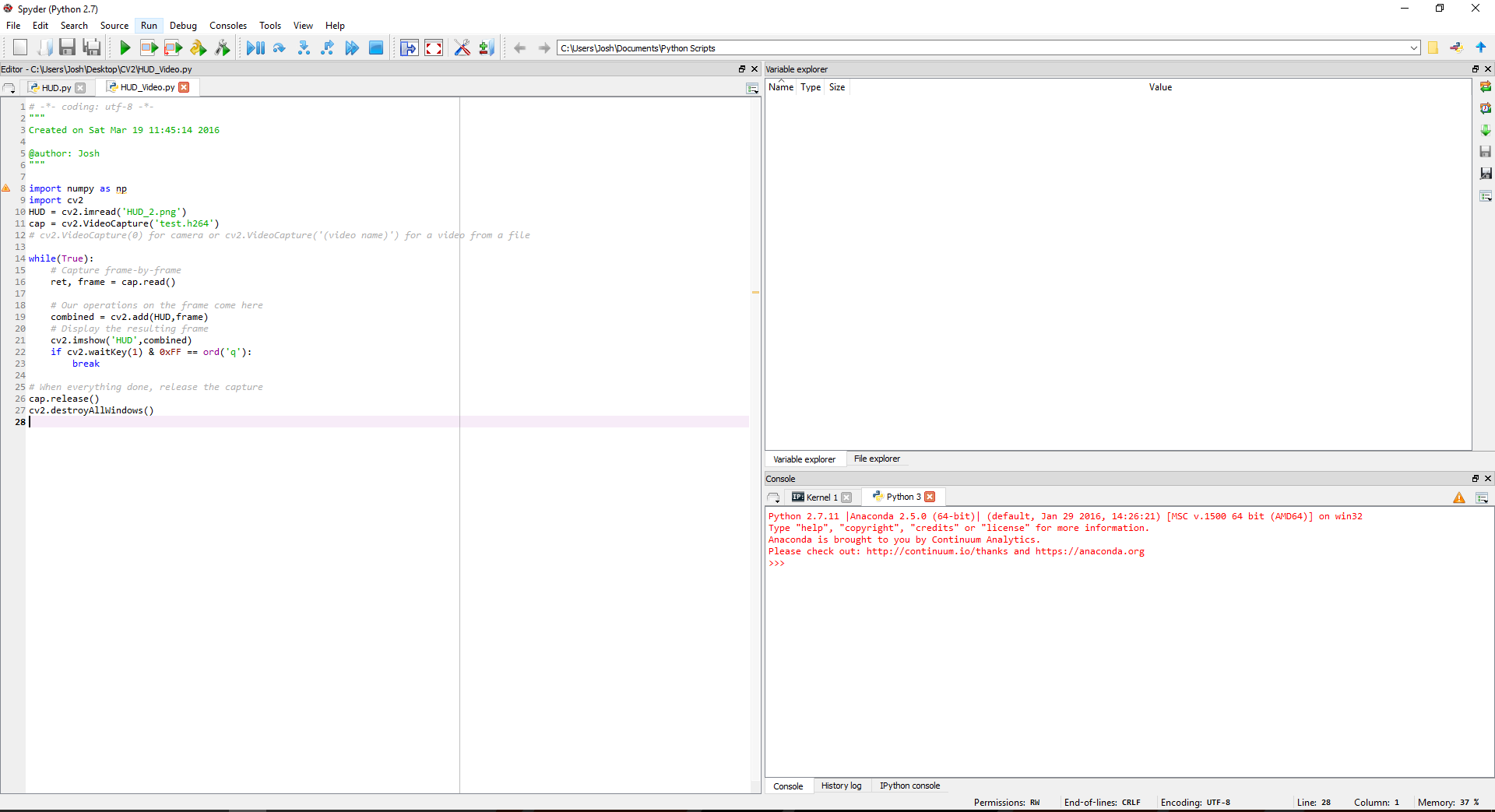Switch to the HUD.py editor tab
This screenshot has width=1495, height=812.
click(56, 88)
